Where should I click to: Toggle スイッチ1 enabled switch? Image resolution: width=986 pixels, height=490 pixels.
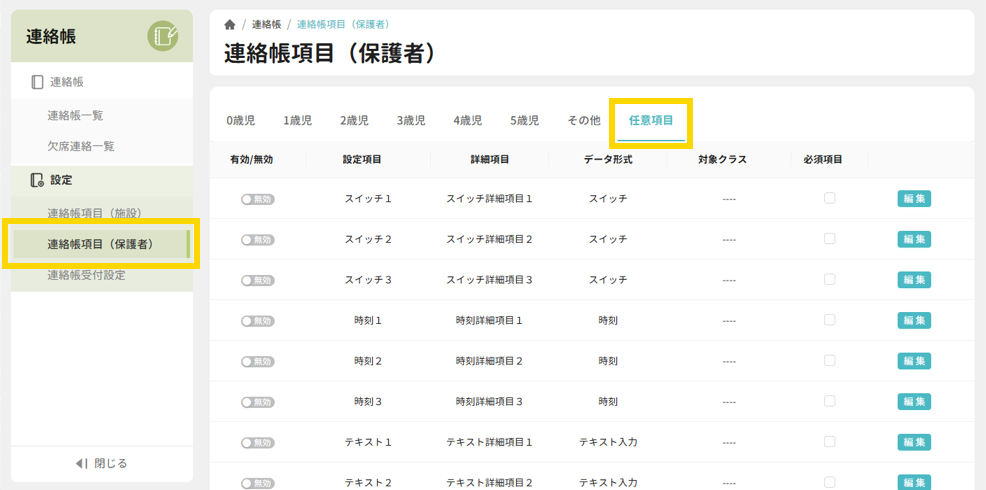click(x=257, y=199)
